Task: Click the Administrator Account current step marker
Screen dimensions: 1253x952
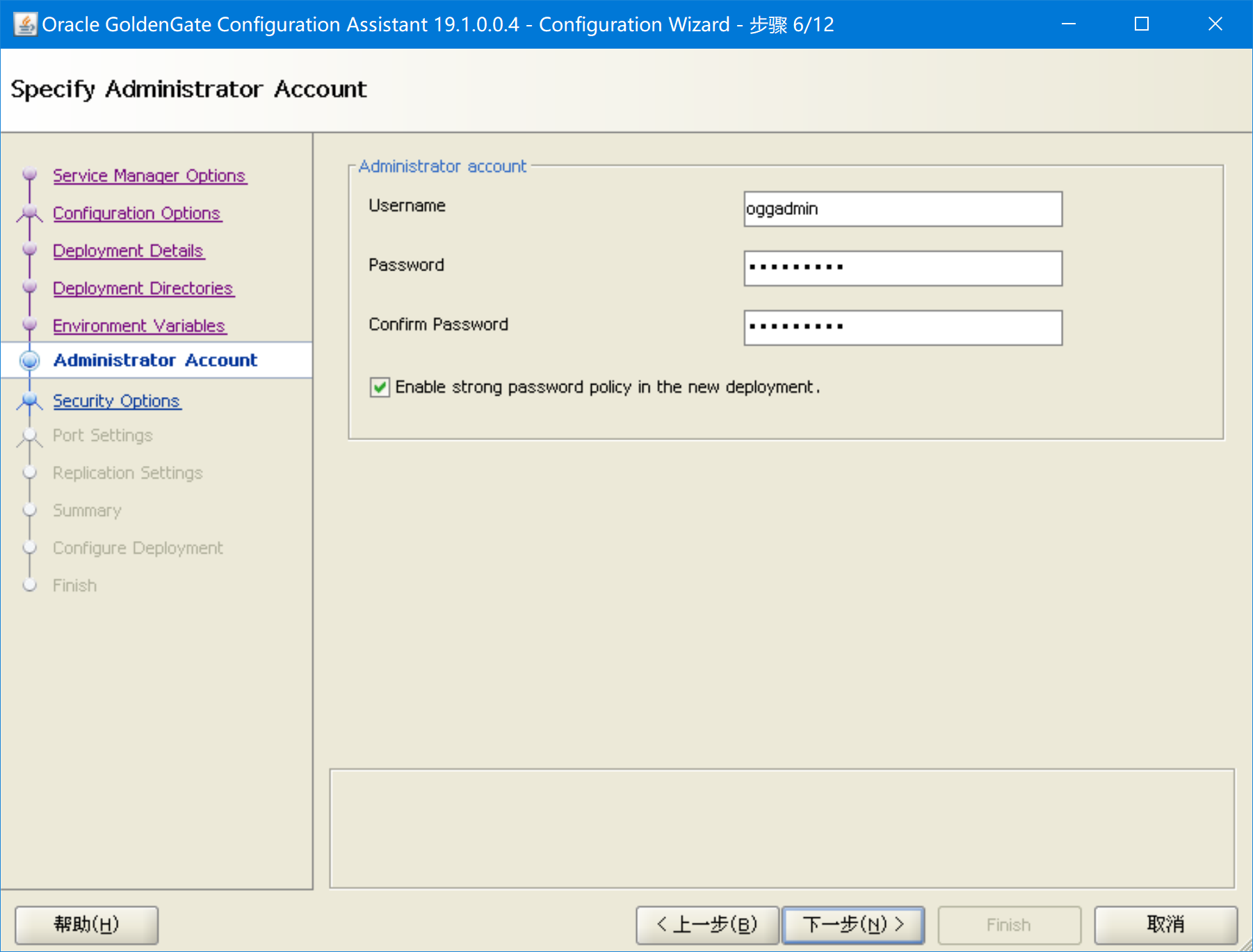Action: 29,360
